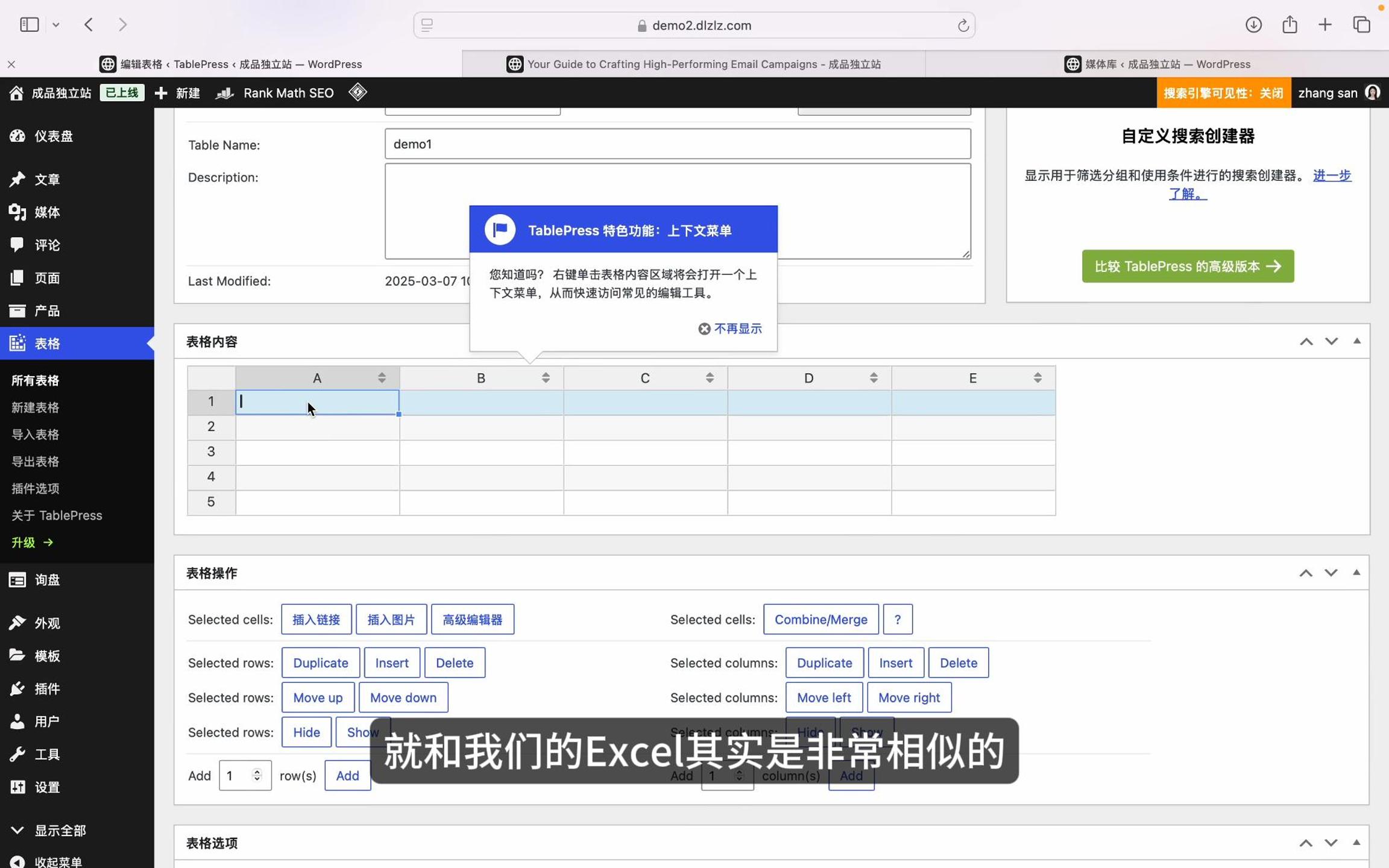Select row 3 header

211,452
